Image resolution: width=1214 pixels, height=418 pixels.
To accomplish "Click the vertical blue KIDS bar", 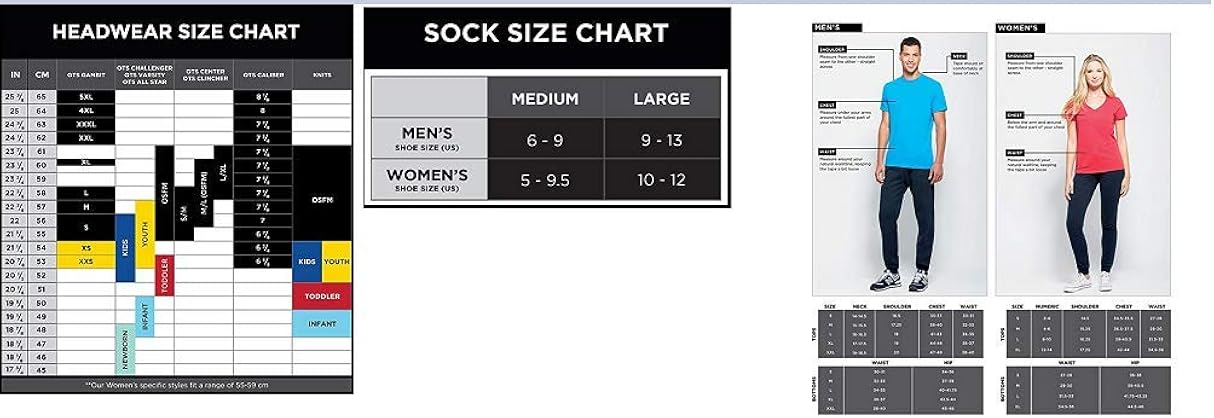I will tap(125, 247).
